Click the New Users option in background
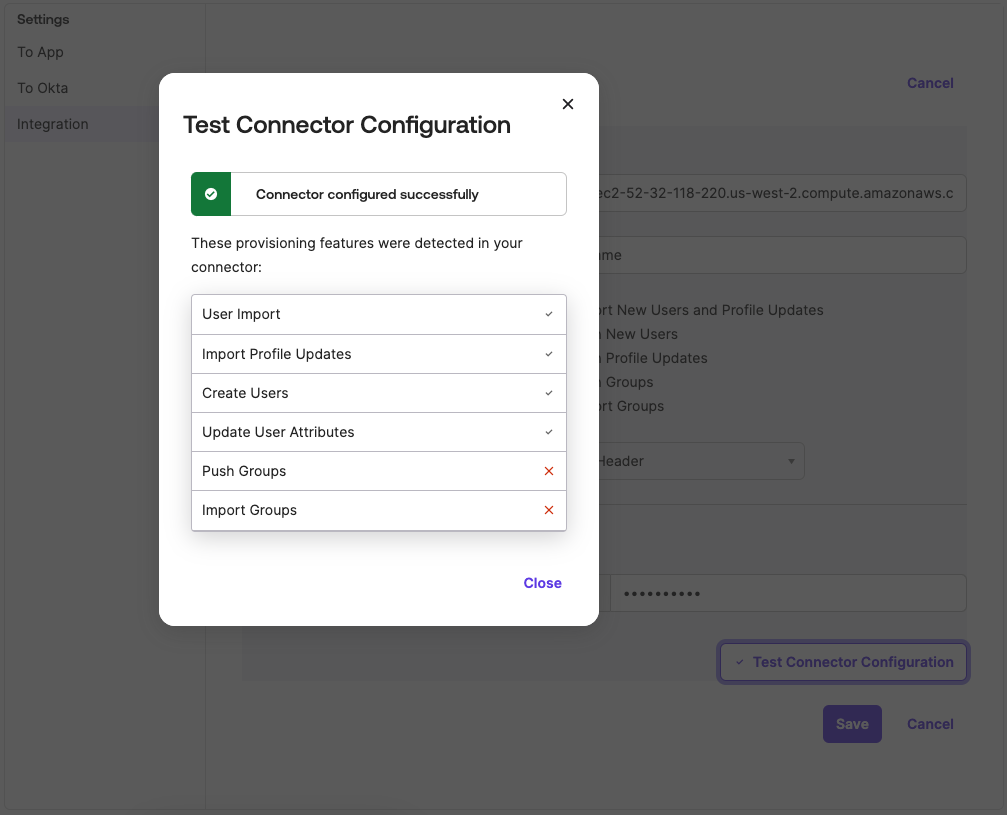The height and width of the screenshot is (815, 1007). click(638, 334)
